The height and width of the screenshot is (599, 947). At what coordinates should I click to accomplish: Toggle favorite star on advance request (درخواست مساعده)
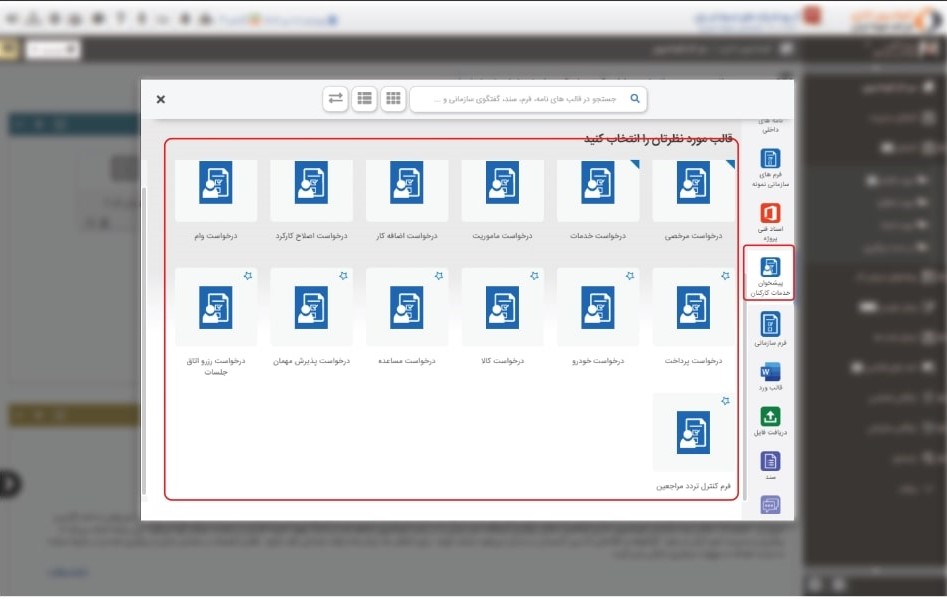439,275
